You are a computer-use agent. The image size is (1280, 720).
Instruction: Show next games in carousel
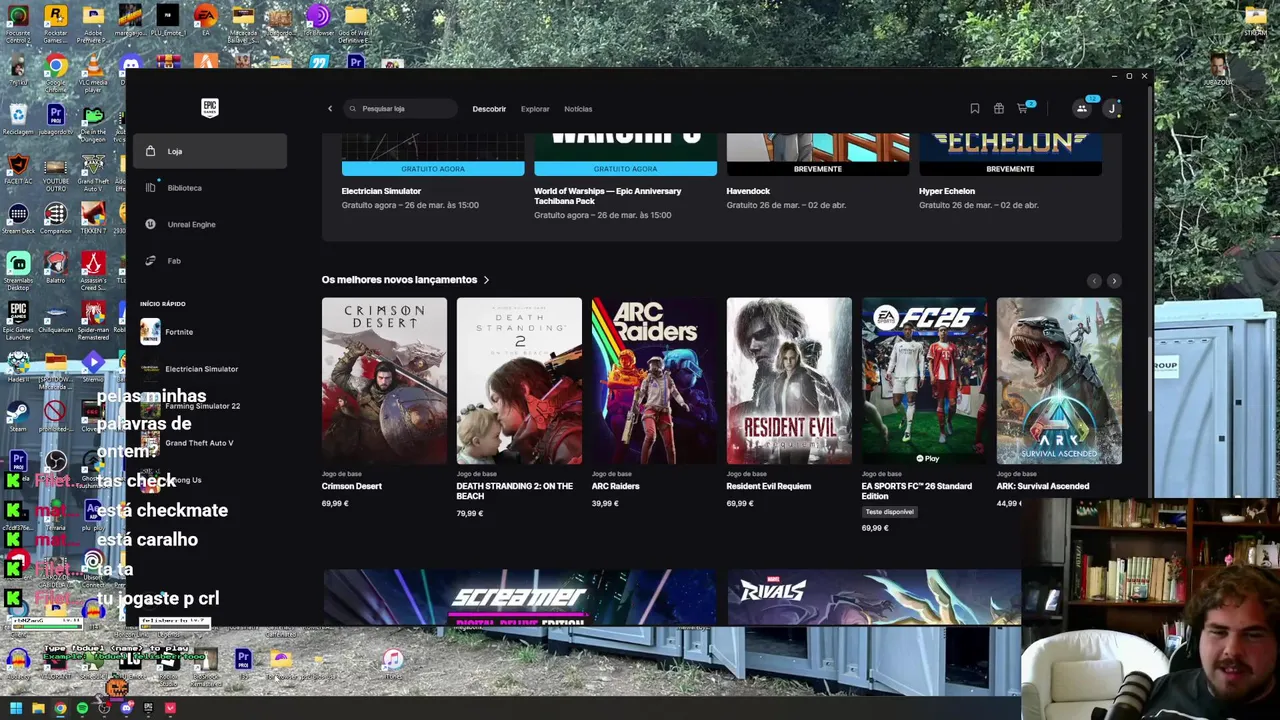click(x=1114, y=281)
